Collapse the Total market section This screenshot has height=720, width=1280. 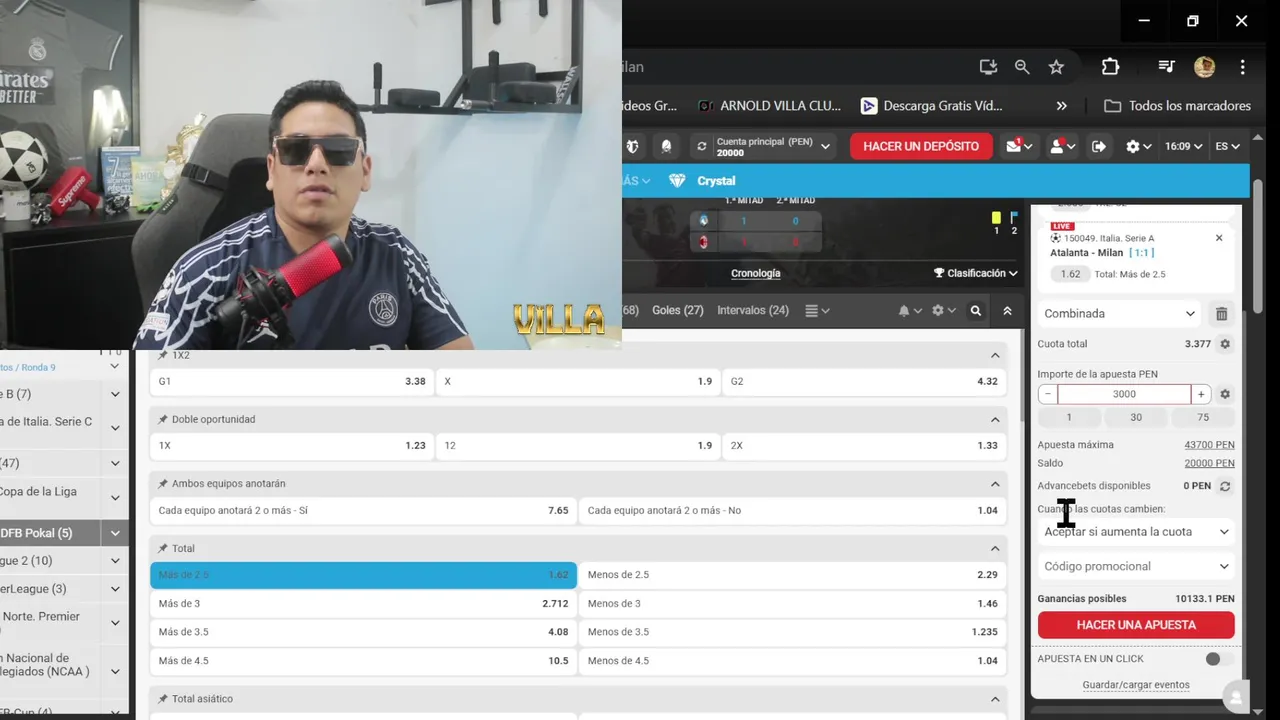click(x=995, y=549)
